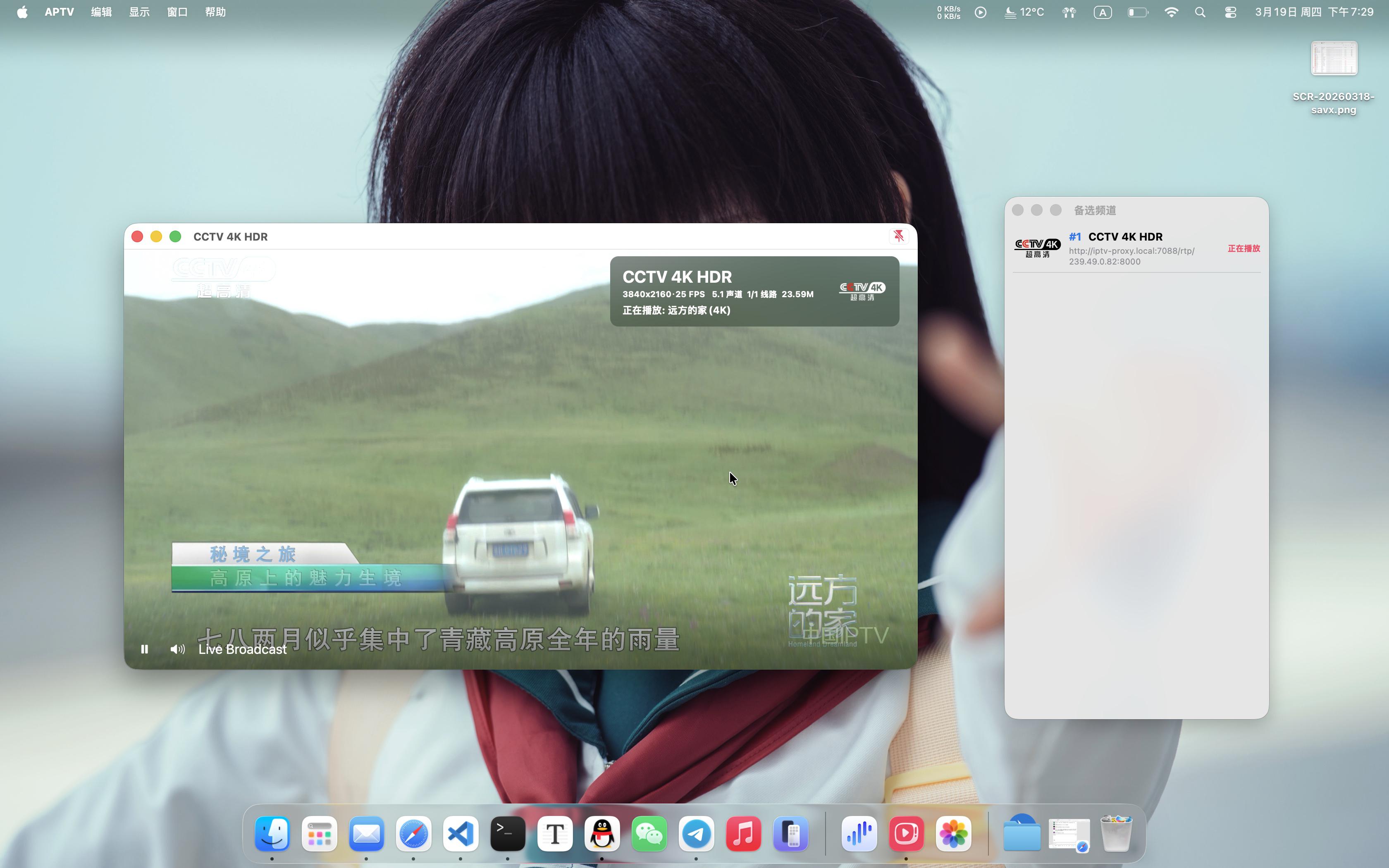Click the CCTV 4K HDR info overlay card
This screenshot has width=1389, height=868.
754,292
